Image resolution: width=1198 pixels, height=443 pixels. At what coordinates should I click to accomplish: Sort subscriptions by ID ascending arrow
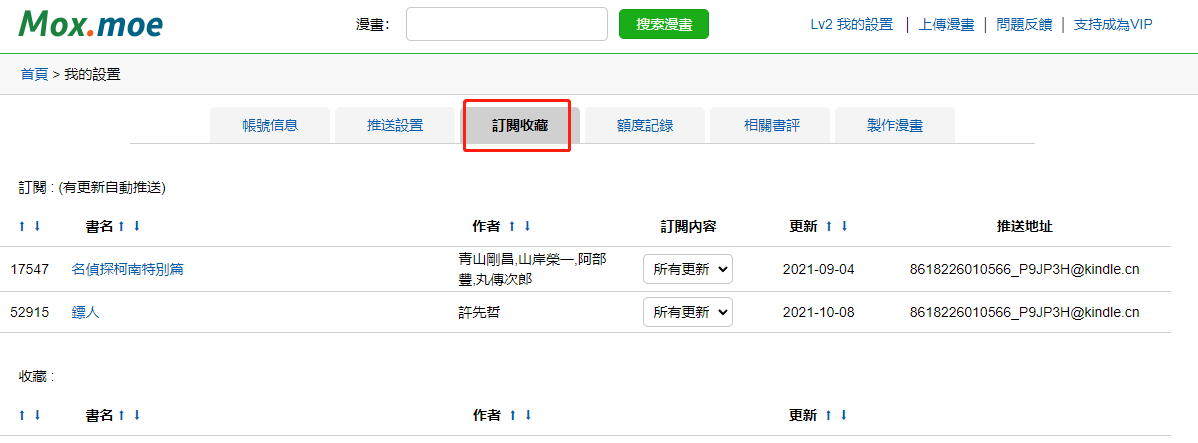tap(22, 226)
